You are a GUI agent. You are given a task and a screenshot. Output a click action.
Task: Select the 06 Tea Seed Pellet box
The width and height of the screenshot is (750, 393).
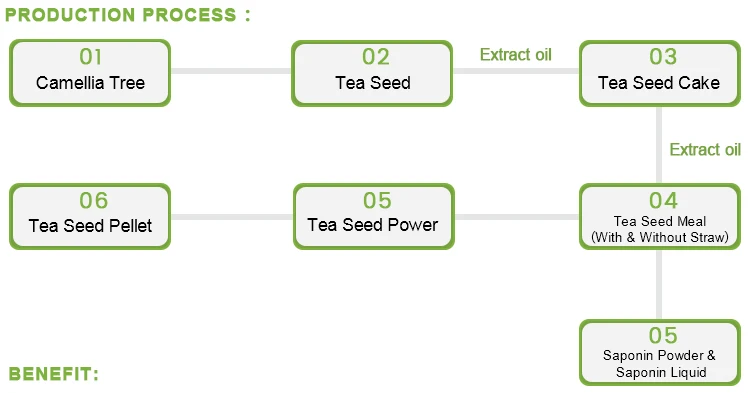90,217
